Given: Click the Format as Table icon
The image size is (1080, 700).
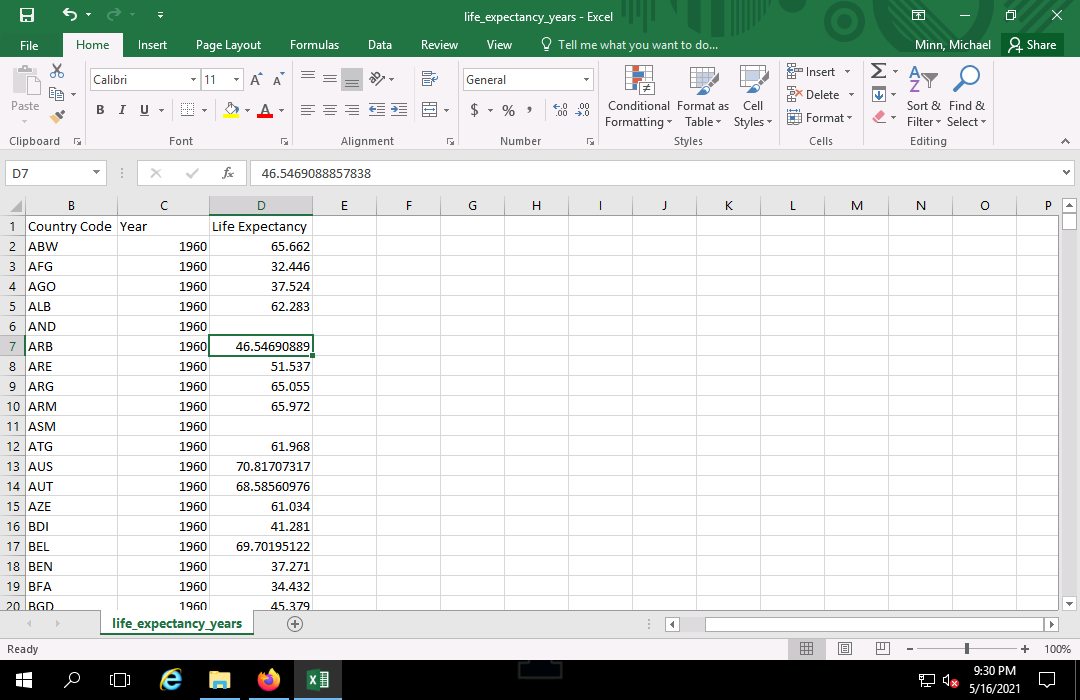Looking at the screenshot, I should click(702, 96).
